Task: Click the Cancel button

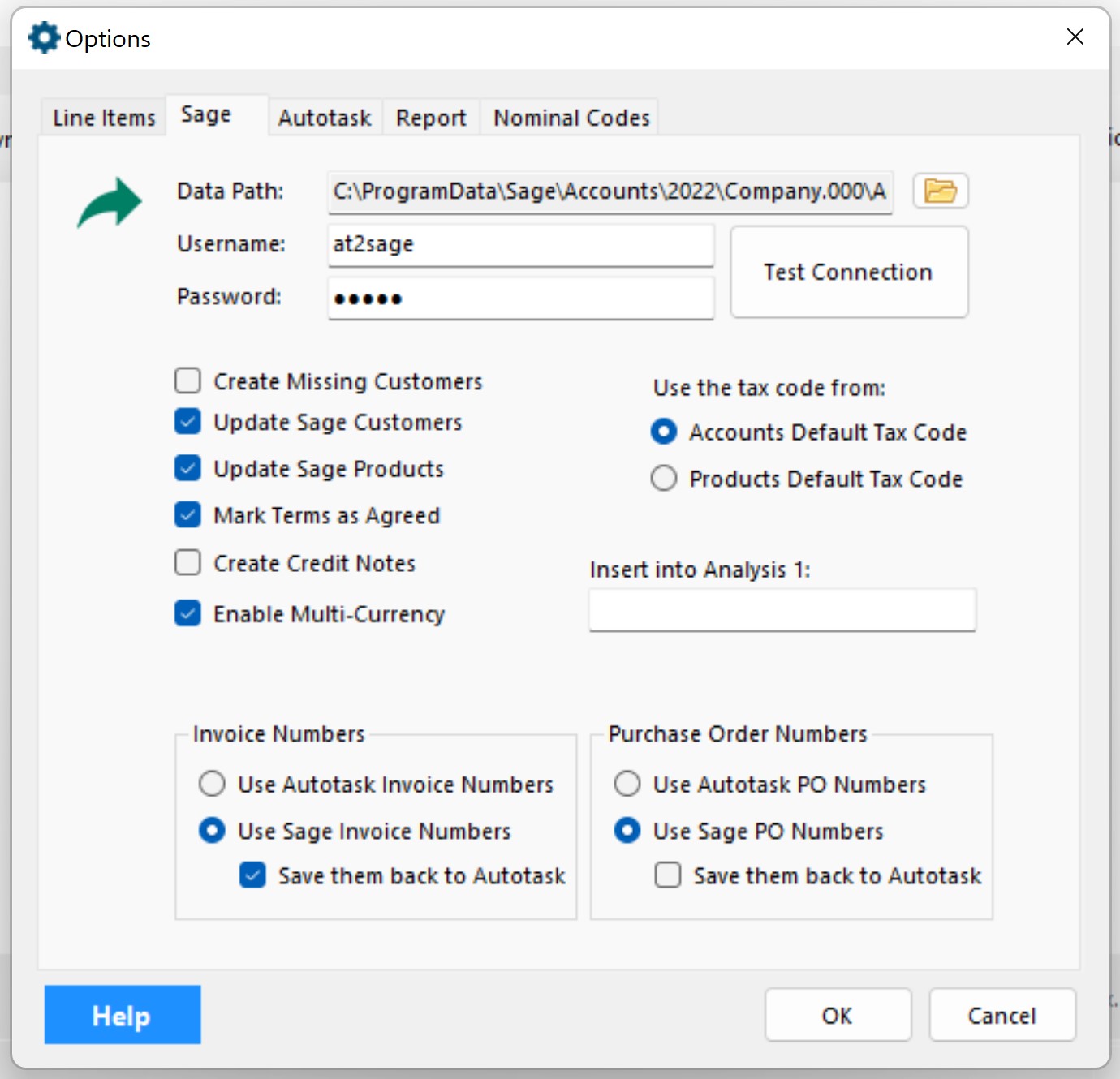Action: click(x=1002, y=1015)
